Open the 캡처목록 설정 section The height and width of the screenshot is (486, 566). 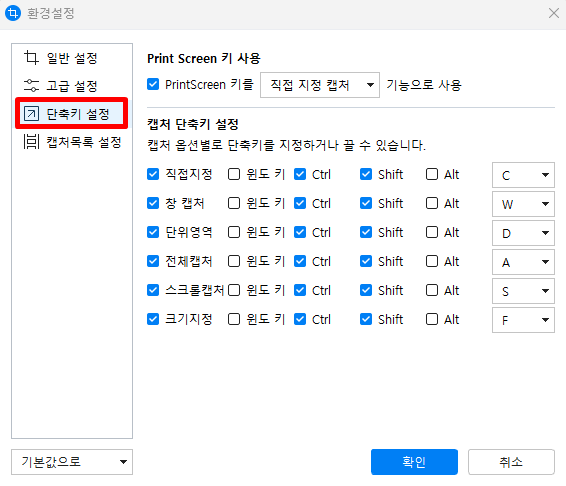(x=72, y=142)
